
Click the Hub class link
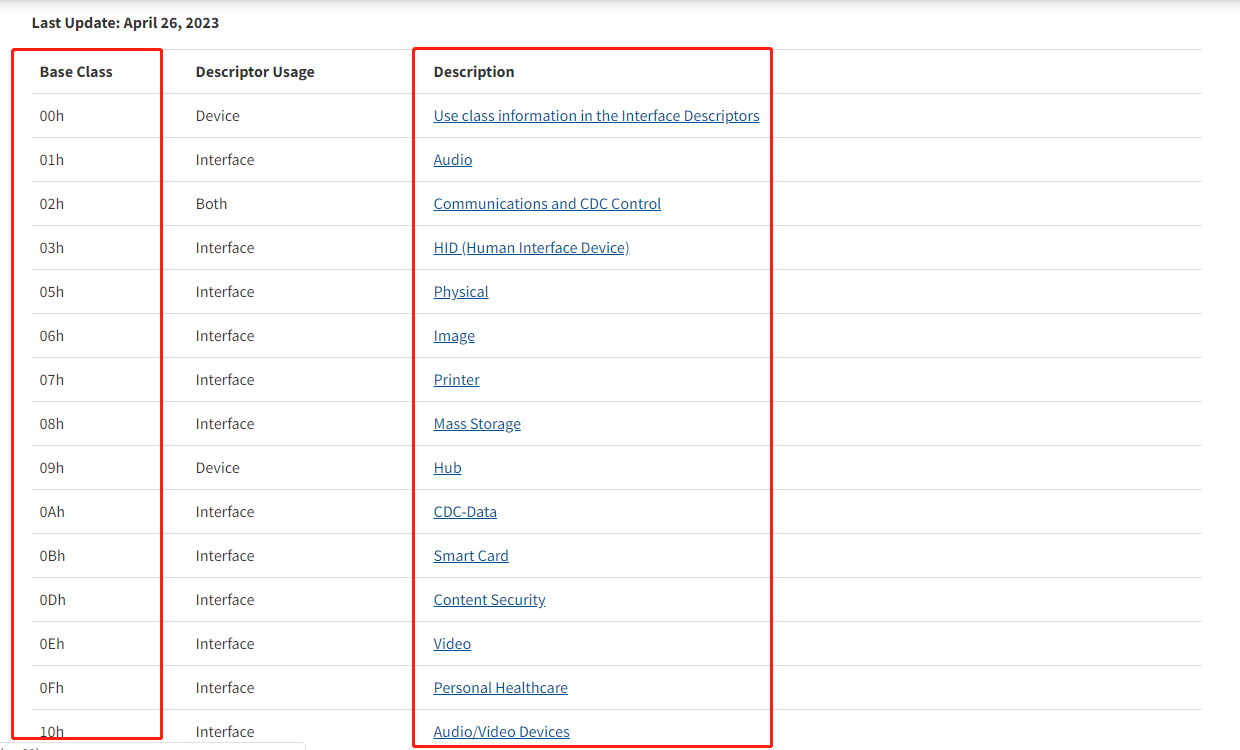(x=447, y=468)
